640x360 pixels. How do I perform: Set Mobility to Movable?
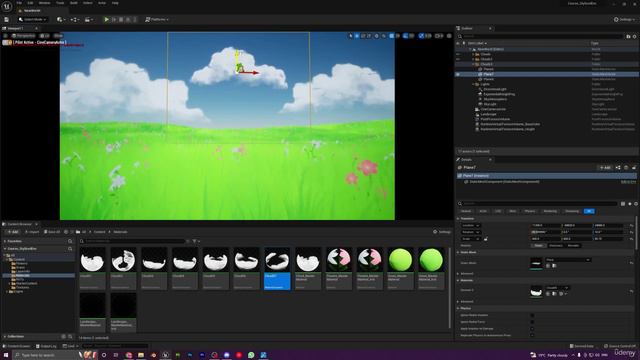point(573,245)
